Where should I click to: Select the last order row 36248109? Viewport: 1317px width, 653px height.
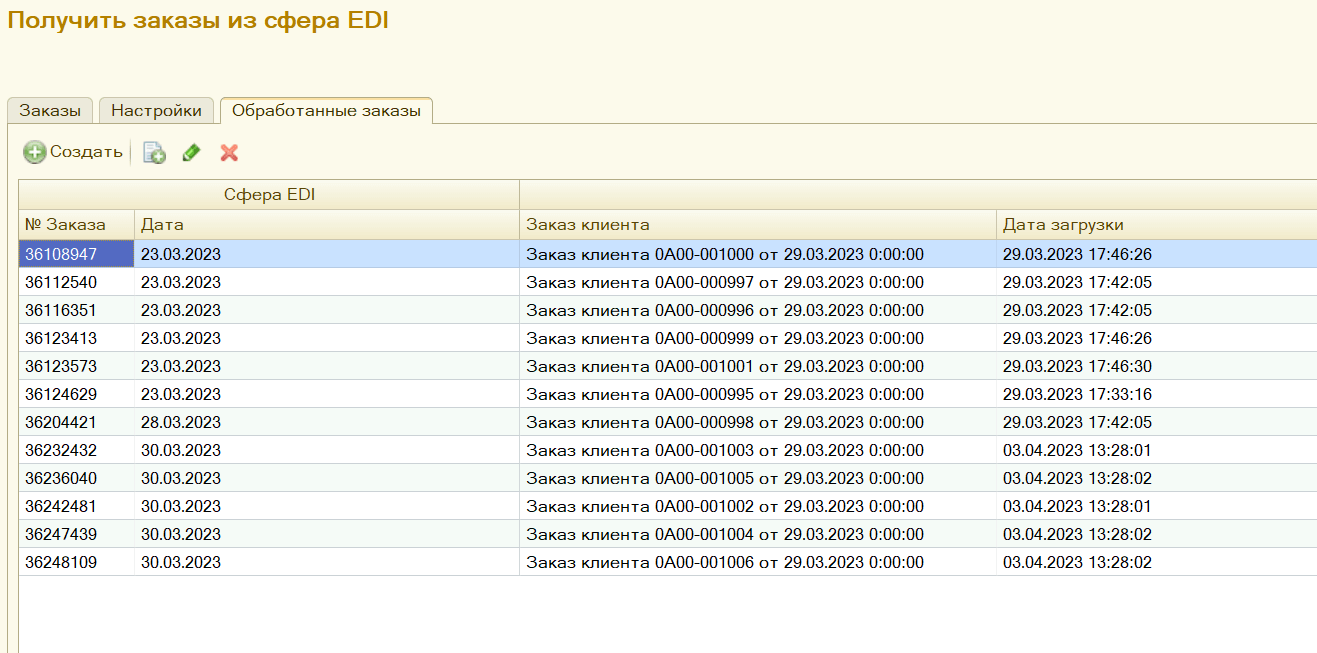click(62, 563)
